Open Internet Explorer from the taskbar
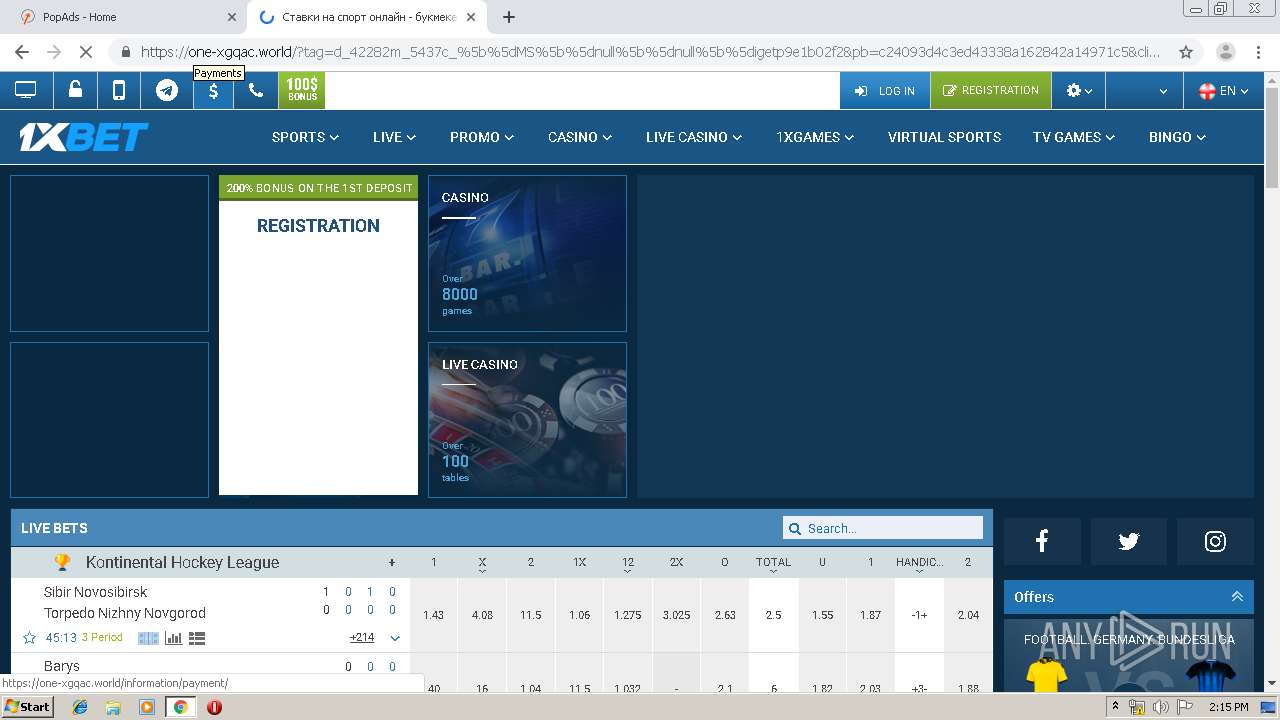Image resolution: width=1280 pixels, height=720 pixels. point(80,707)
